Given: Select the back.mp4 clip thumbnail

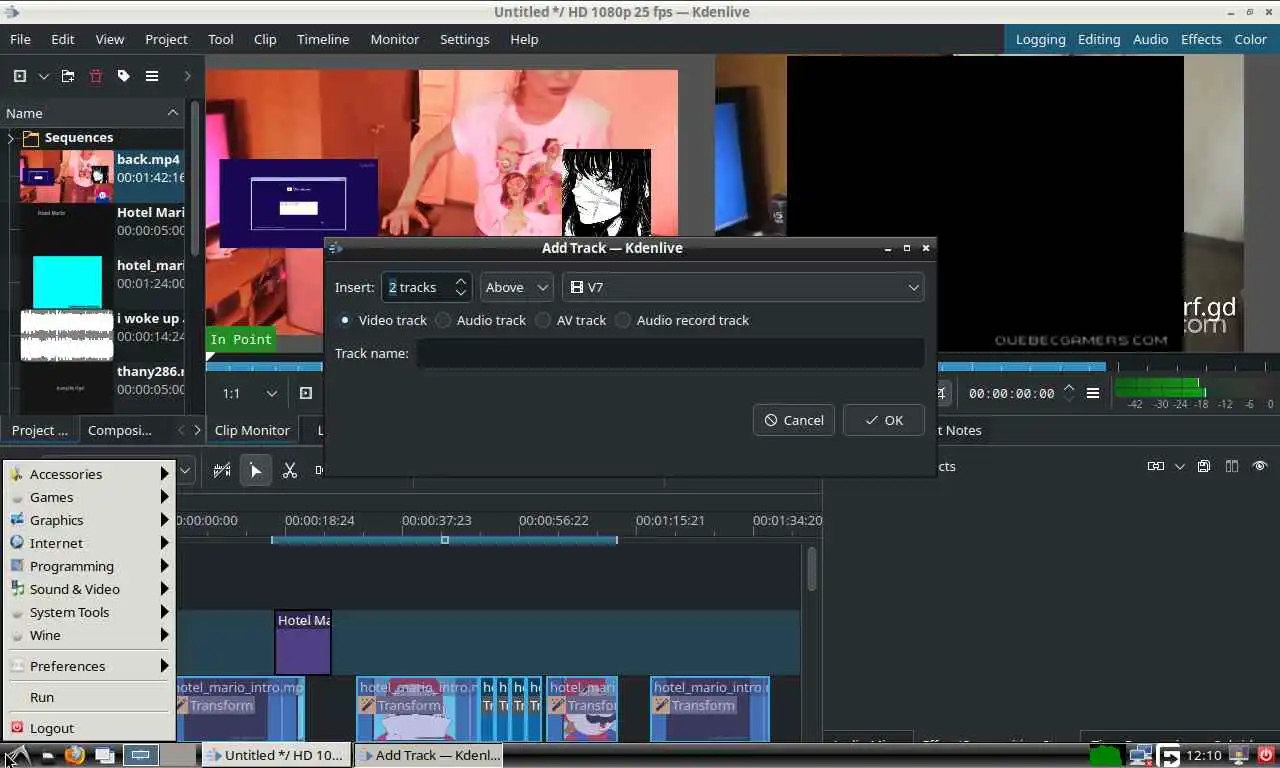Looking at the screenshot, I should (67, 176).
